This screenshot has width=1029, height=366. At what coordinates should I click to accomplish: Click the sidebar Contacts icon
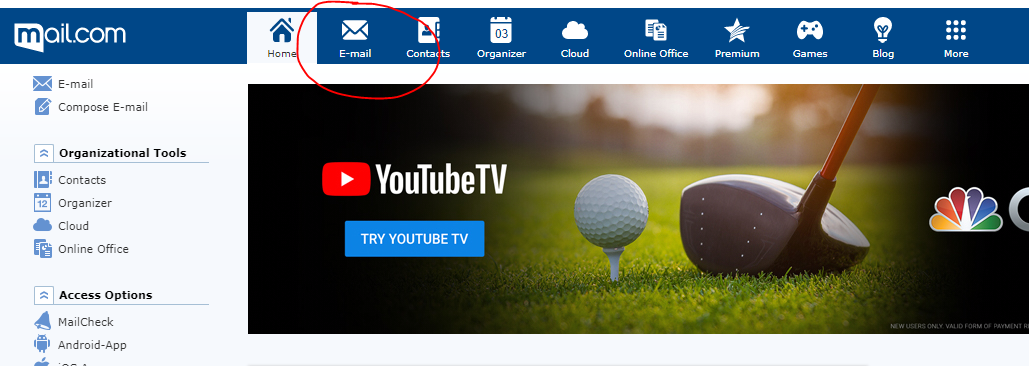click(43, 179)
